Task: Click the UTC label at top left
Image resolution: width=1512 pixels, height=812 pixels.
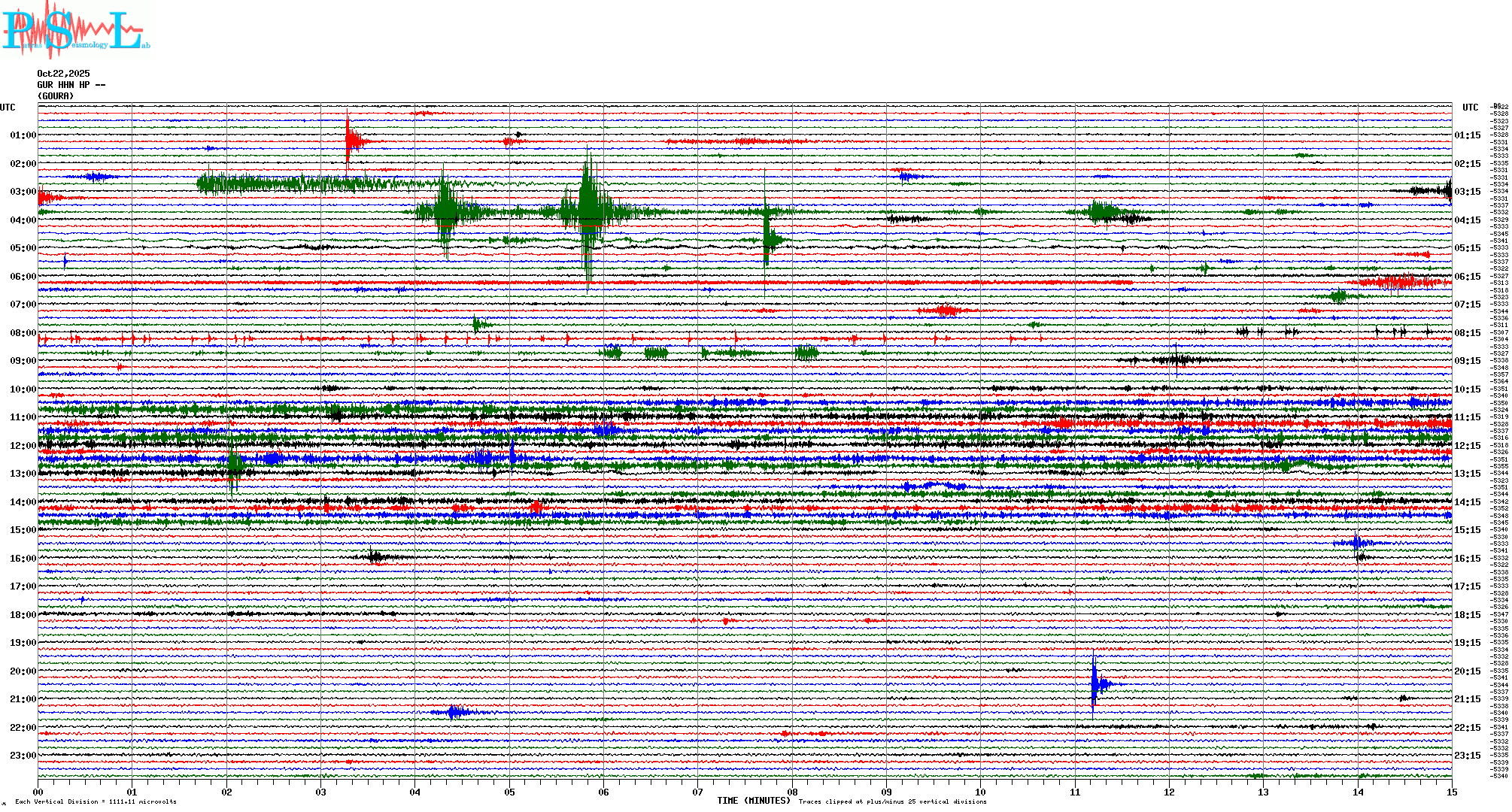Action: 8,108
